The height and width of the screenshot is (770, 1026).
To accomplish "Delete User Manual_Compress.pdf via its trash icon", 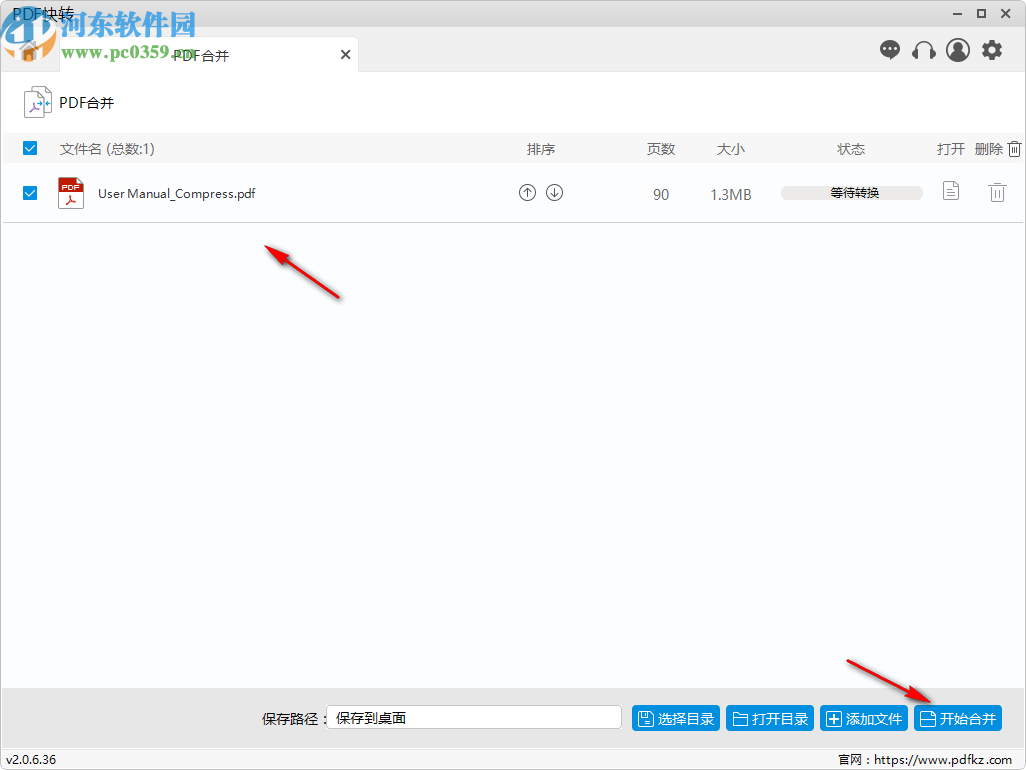I will click(x=997, y=192).
